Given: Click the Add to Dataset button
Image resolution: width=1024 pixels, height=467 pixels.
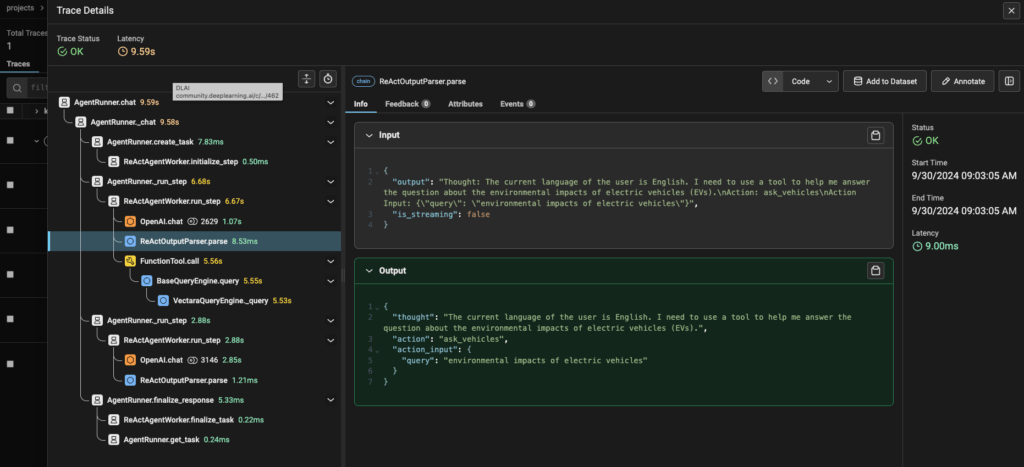Looking at the screenshot, I should pyautogui.click(x=884, y=81).
